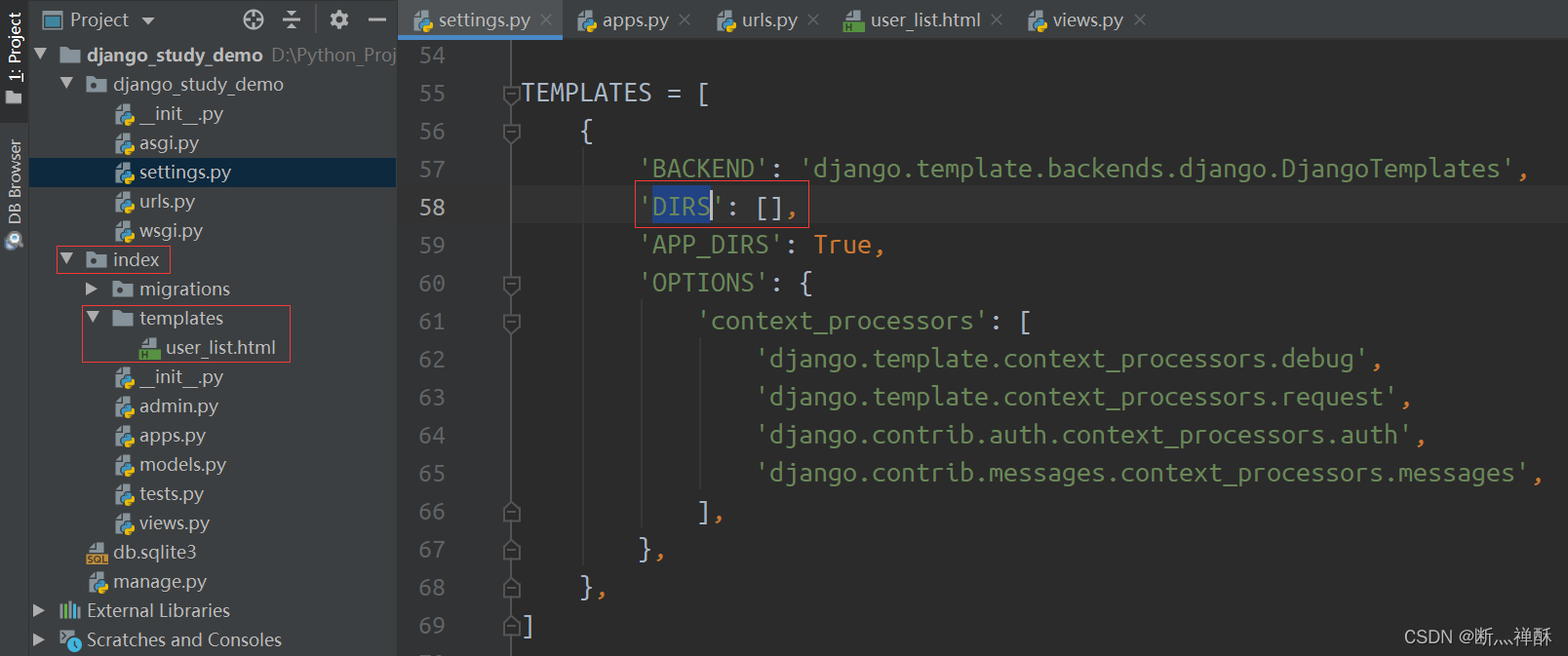The image size is (1568, 656).
Task: Click the 'BACKEND' key text on line 57
Action: (x=704, y=169)
